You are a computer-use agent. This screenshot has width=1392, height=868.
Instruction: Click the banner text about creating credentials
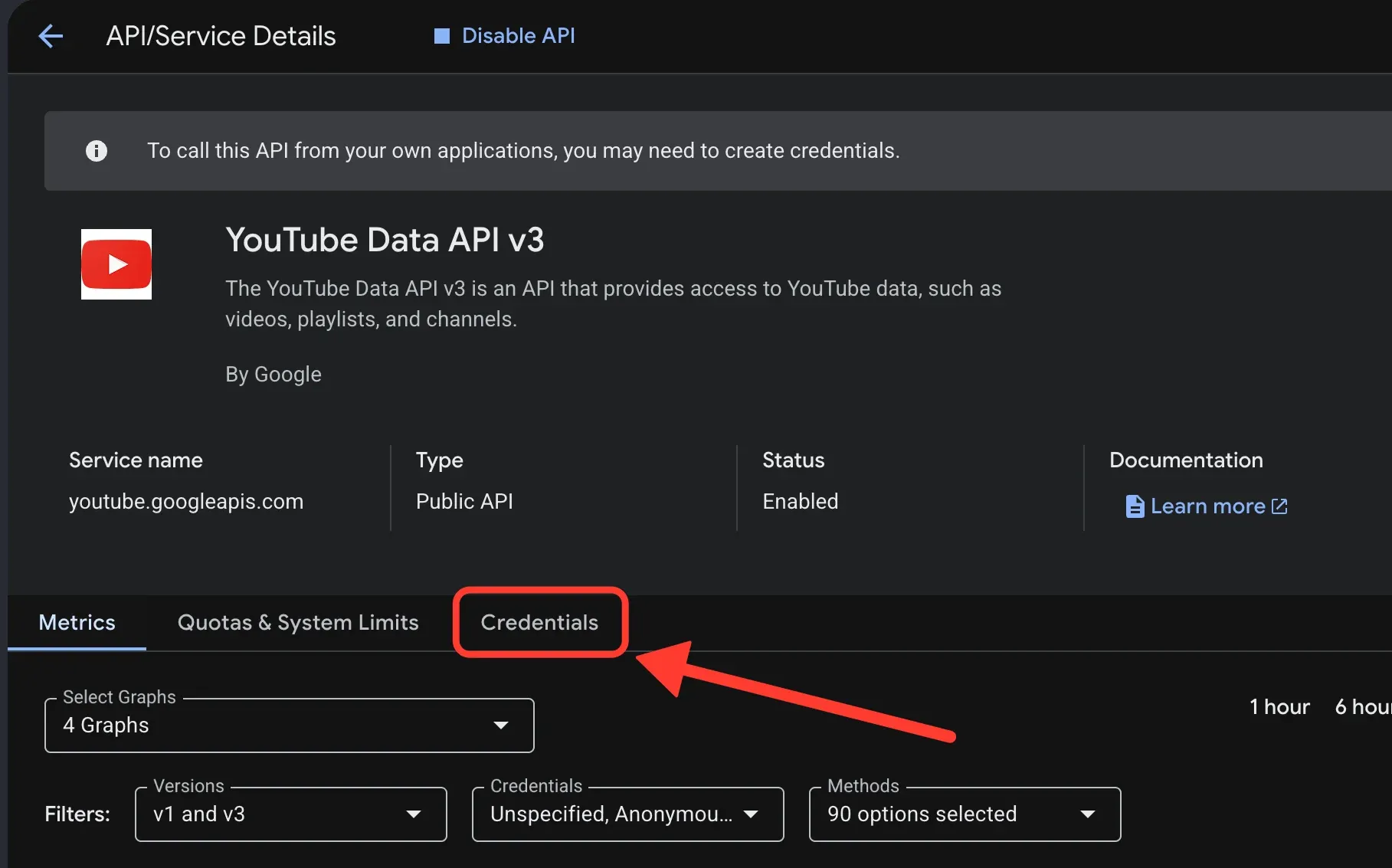click(x=523, y=151)
